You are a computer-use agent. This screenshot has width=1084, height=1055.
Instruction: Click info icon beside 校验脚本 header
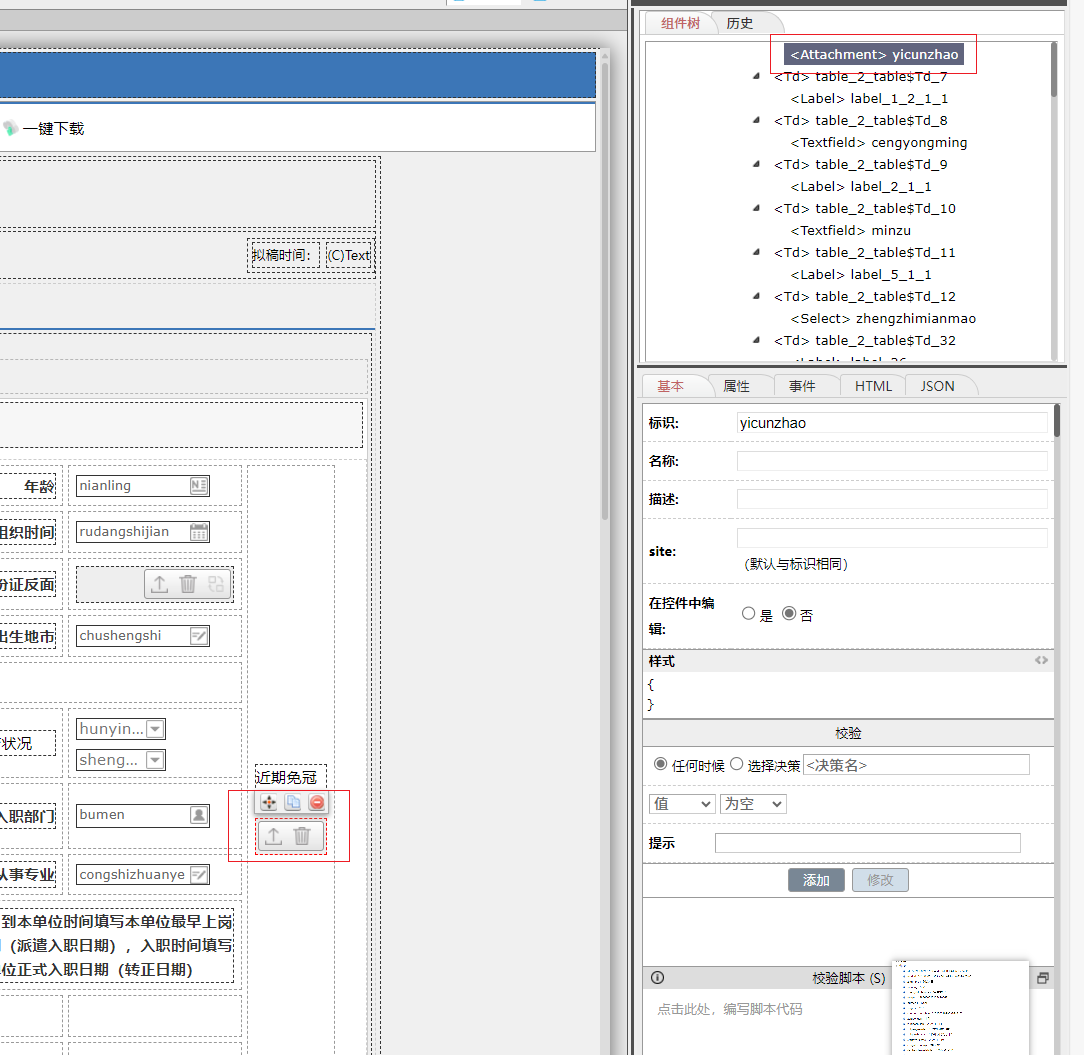click(657, 978)
